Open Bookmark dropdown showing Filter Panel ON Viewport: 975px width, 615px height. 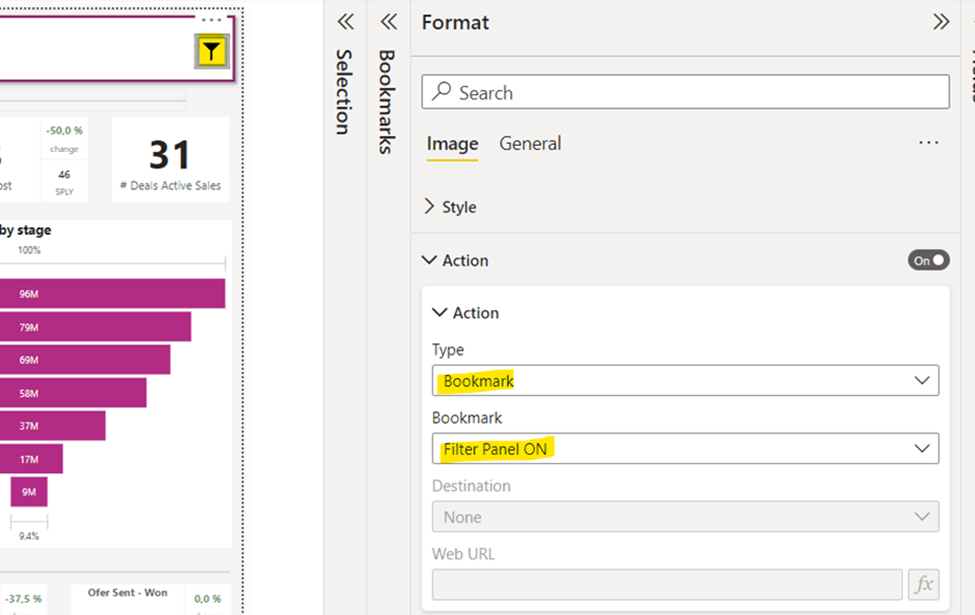click(685, 449)
